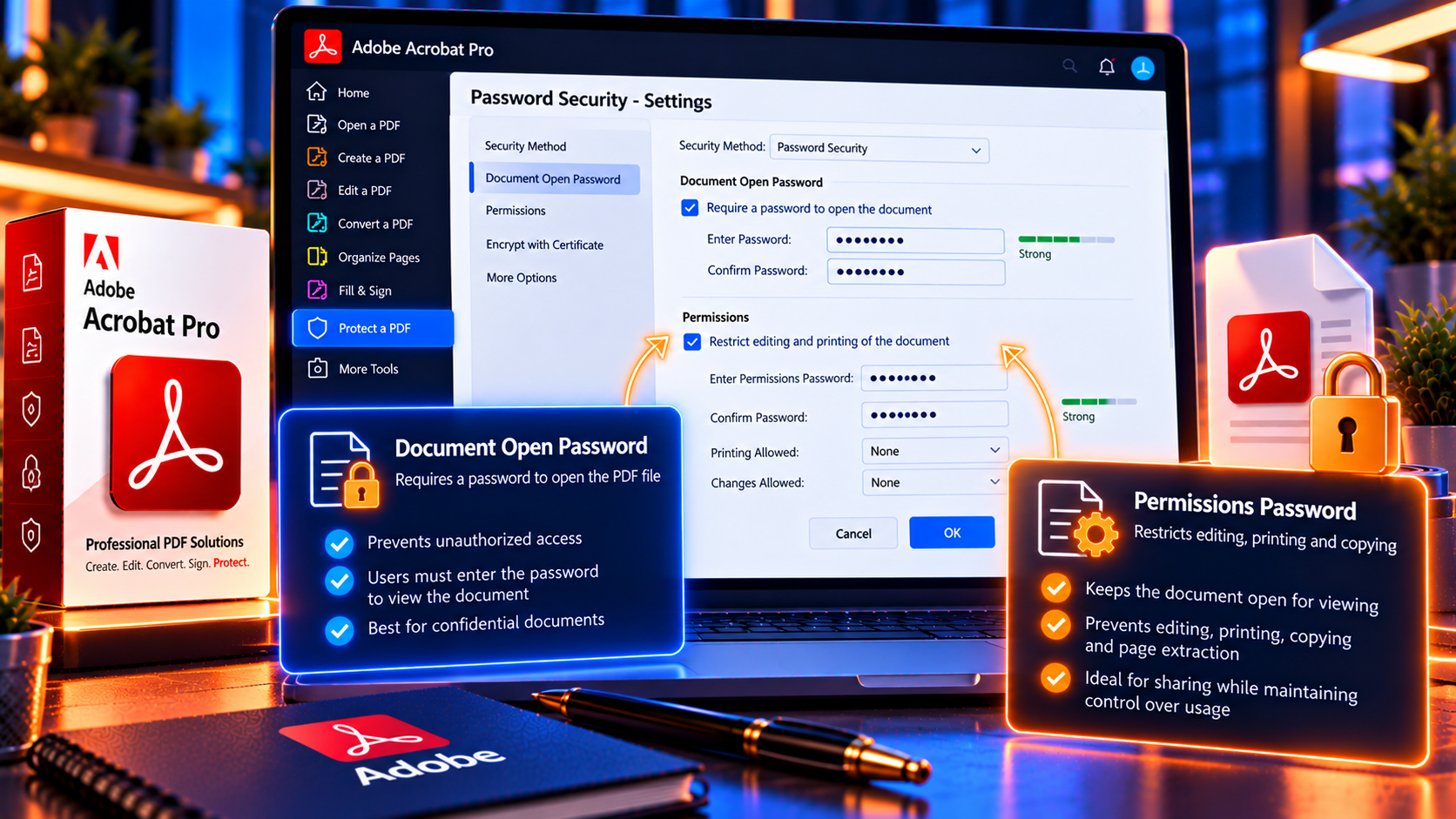The height and width of the screenshot is (819, 1456).
Task: Open notifications bell icon
Action: click(1107, 66)
